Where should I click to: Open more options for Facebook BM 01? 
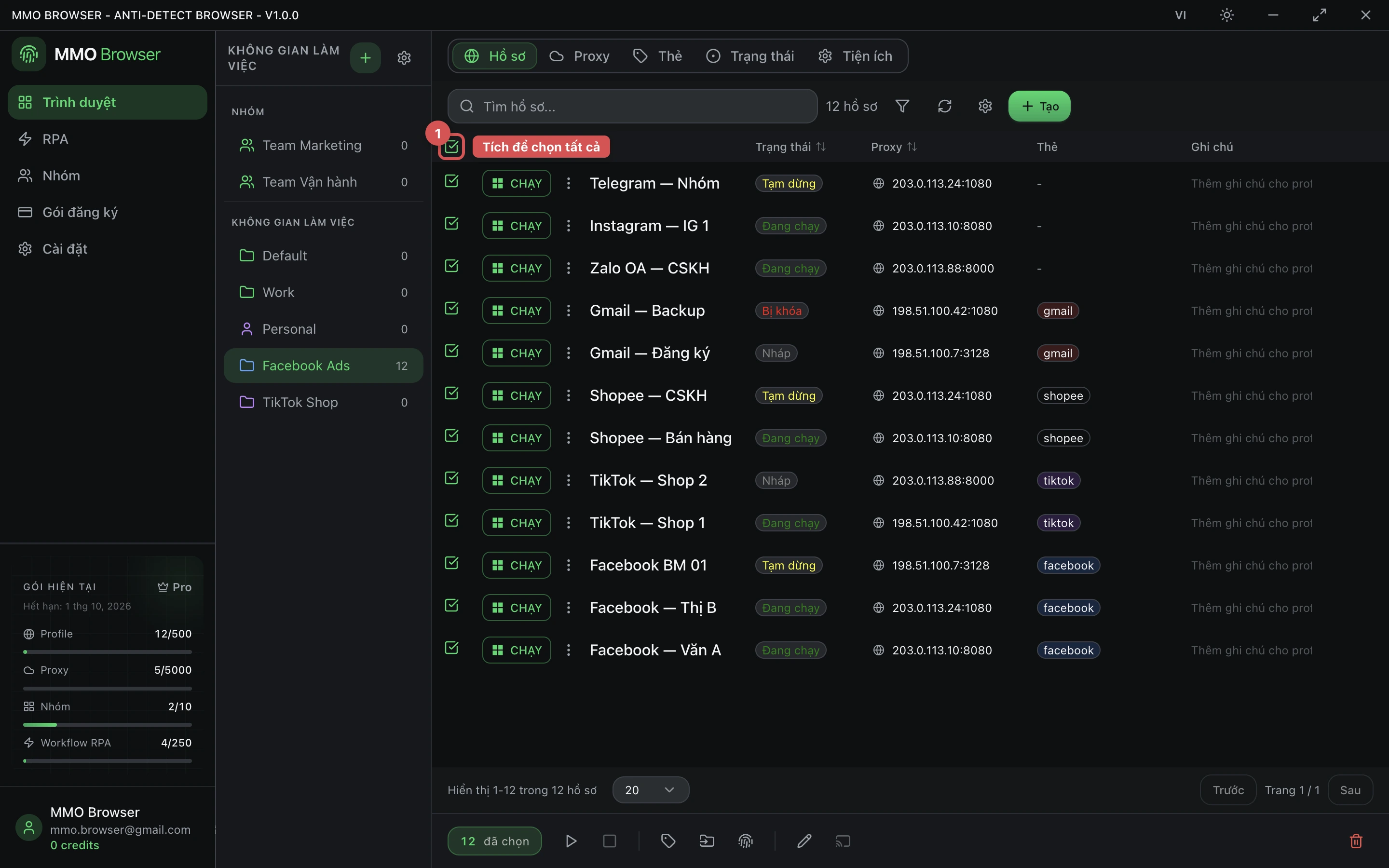coord(568,566)
